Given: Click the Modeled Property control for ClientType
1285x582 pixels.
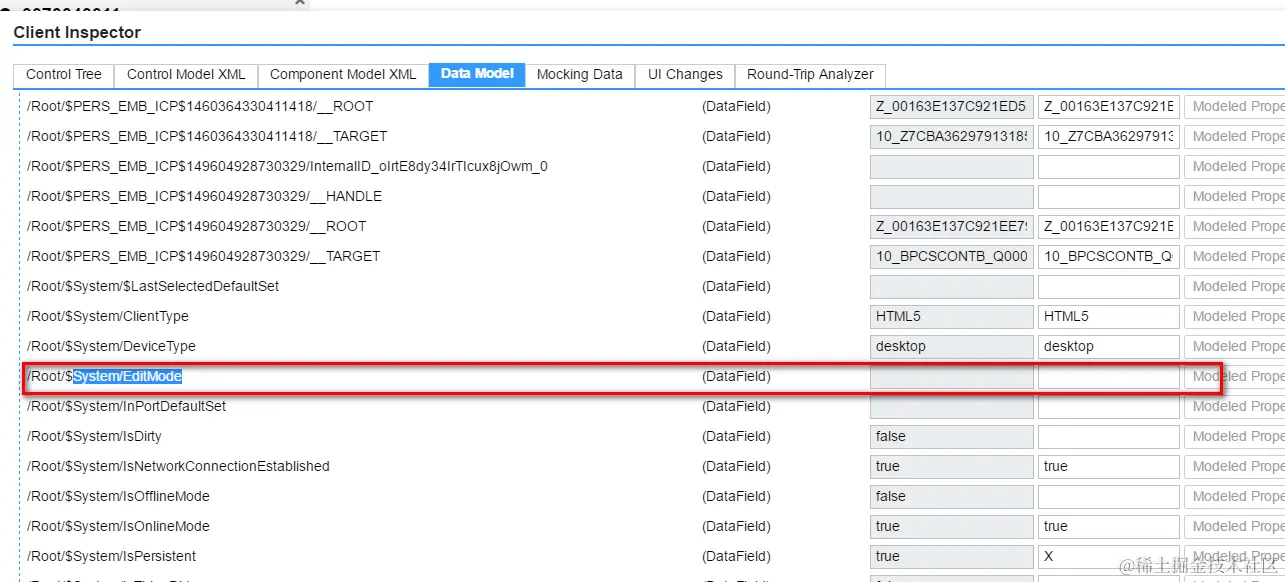Looking at the screenshot, I should 1234,317.
